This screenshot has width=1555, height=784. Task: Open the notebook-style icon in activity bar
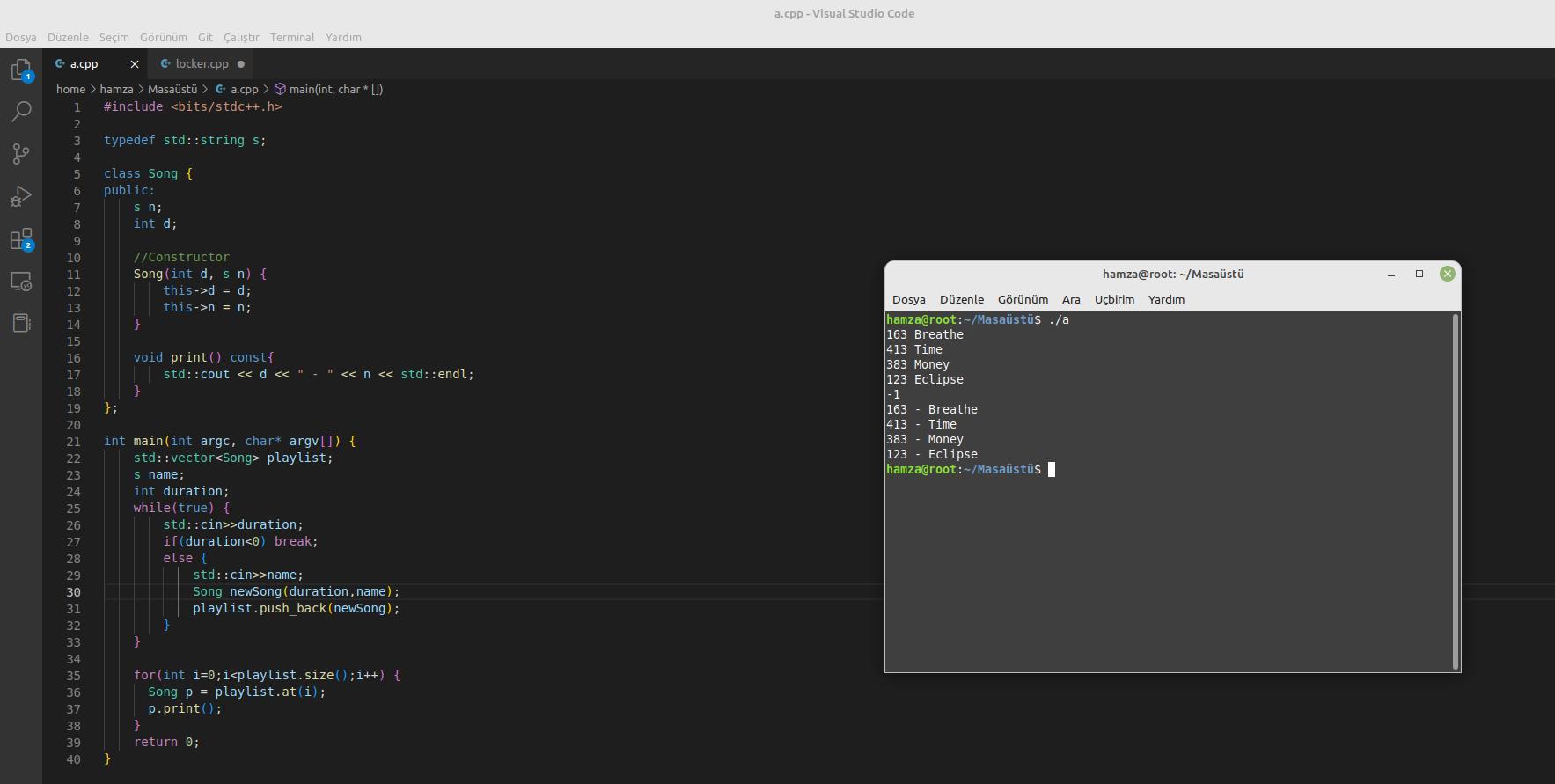(21, 323)
